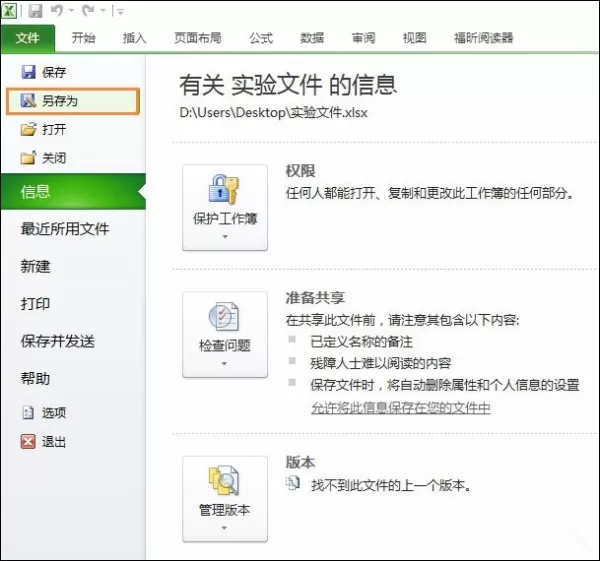
Task: Click the 版本 heading
Action: pos(300,462)
